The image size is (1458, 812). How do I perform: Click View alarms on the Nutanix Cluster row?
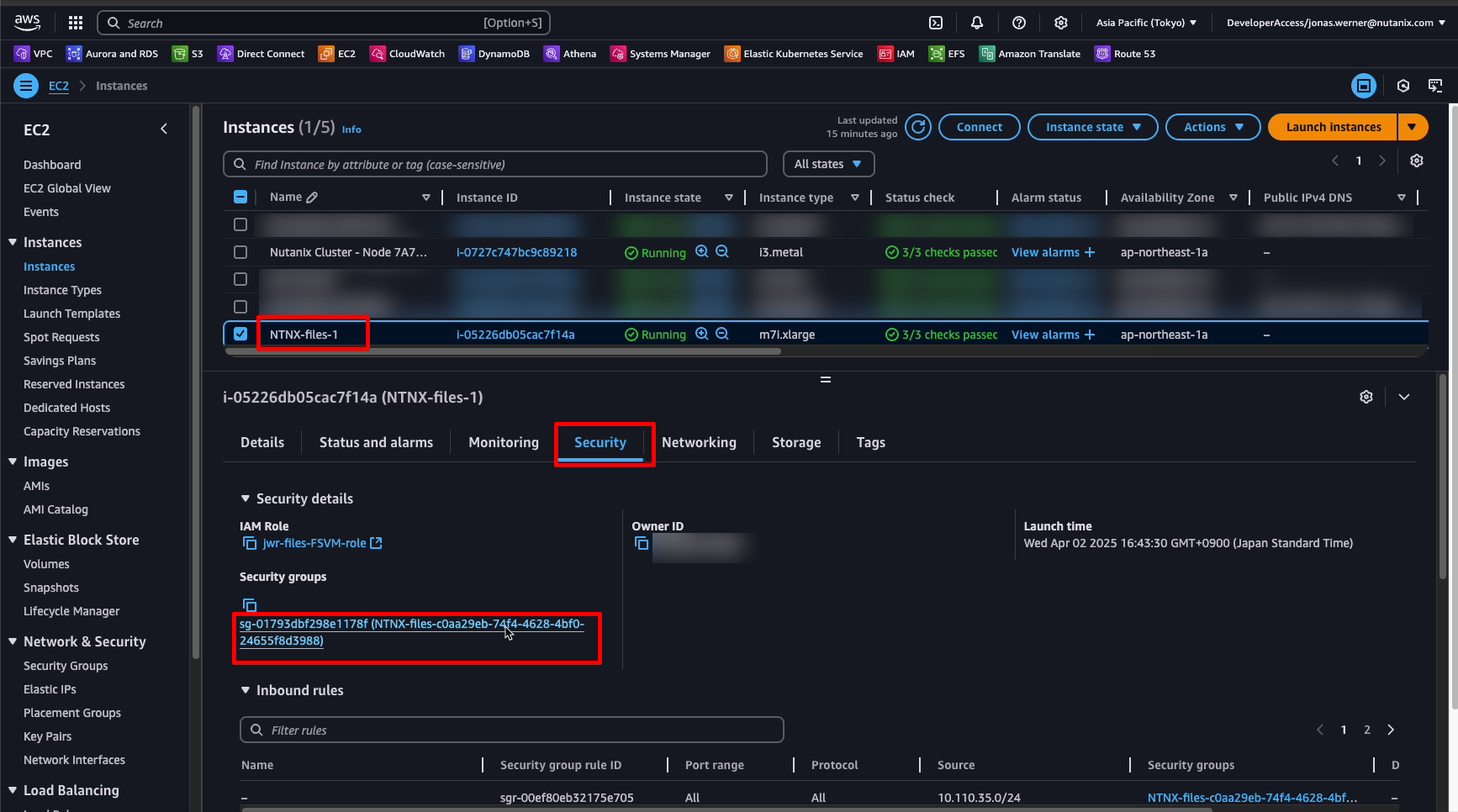[1053, 252]
